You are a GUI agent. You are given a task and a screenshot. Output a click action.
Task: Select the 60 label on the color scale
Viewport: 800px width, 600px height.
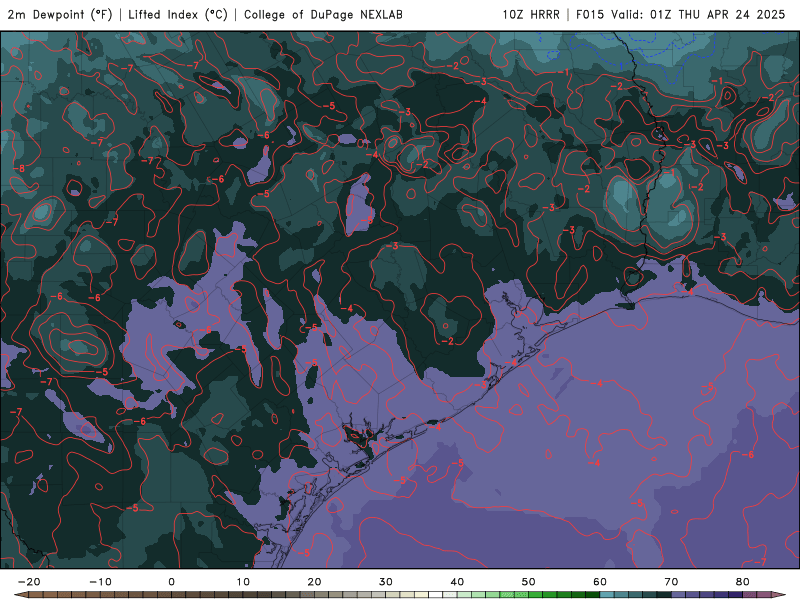point(600,582)
